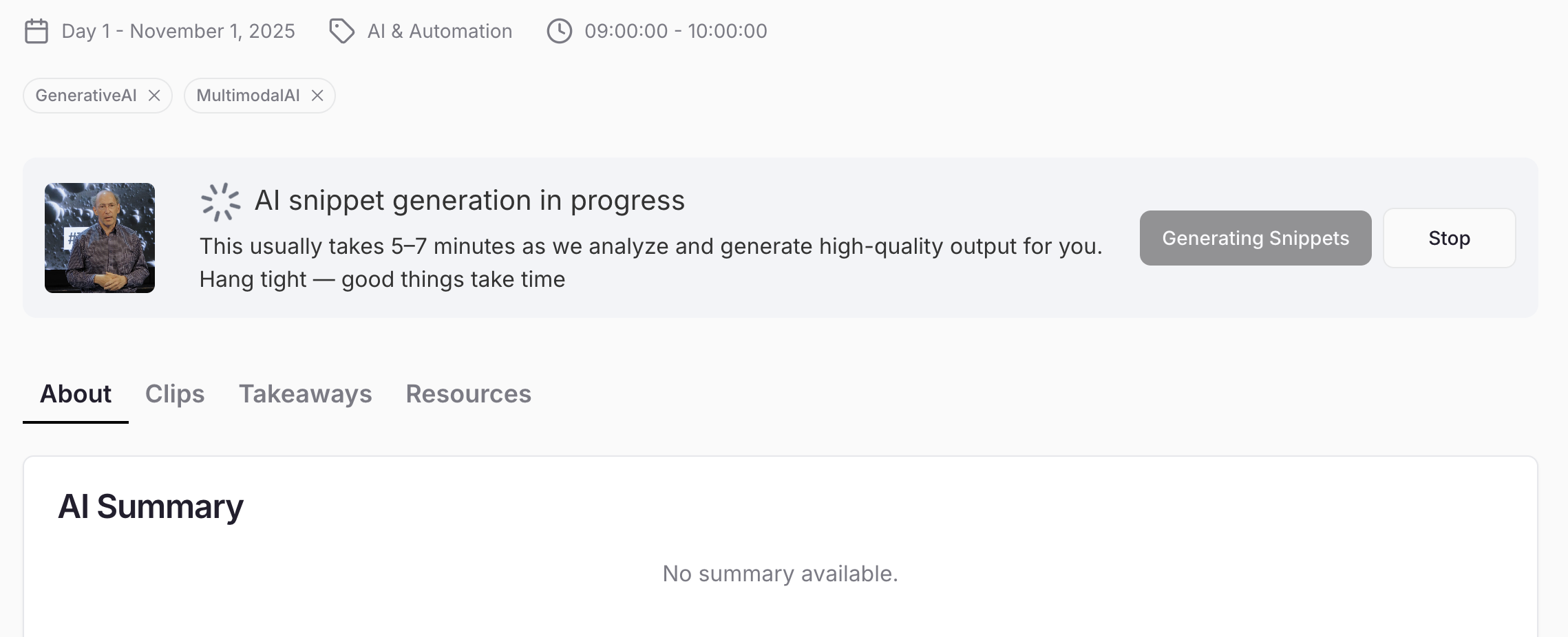Screen dimensions: 1568x637
Task: Switch to the About tab
Action: click(76, 394)
